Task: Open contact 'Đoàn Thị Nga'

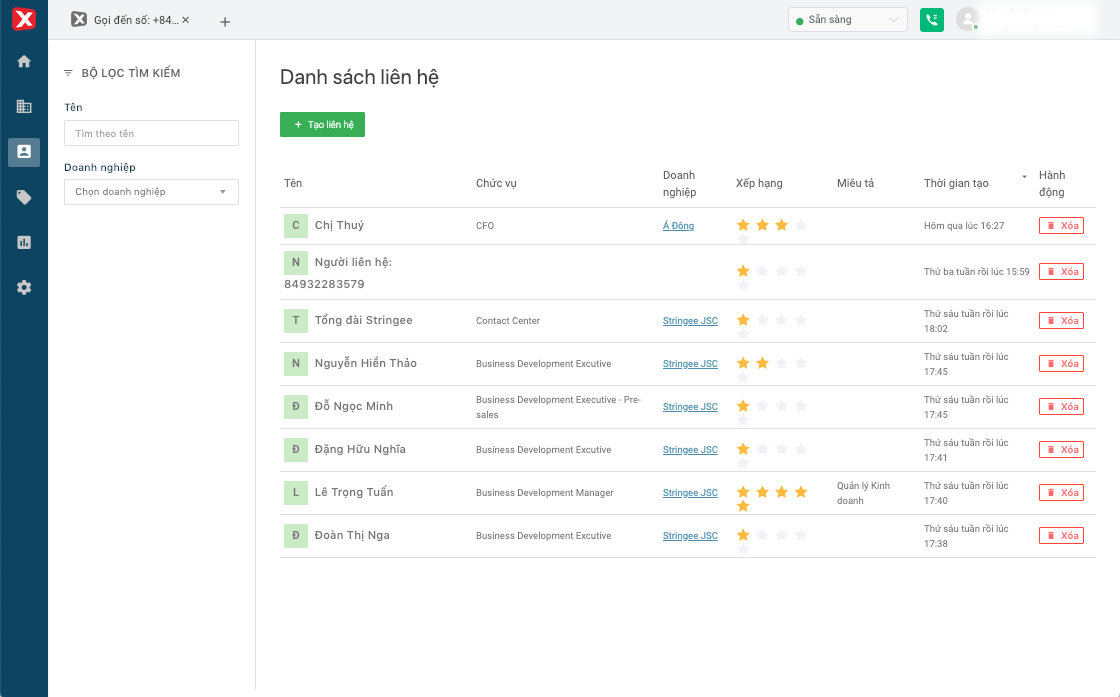Action: point(352,535)
